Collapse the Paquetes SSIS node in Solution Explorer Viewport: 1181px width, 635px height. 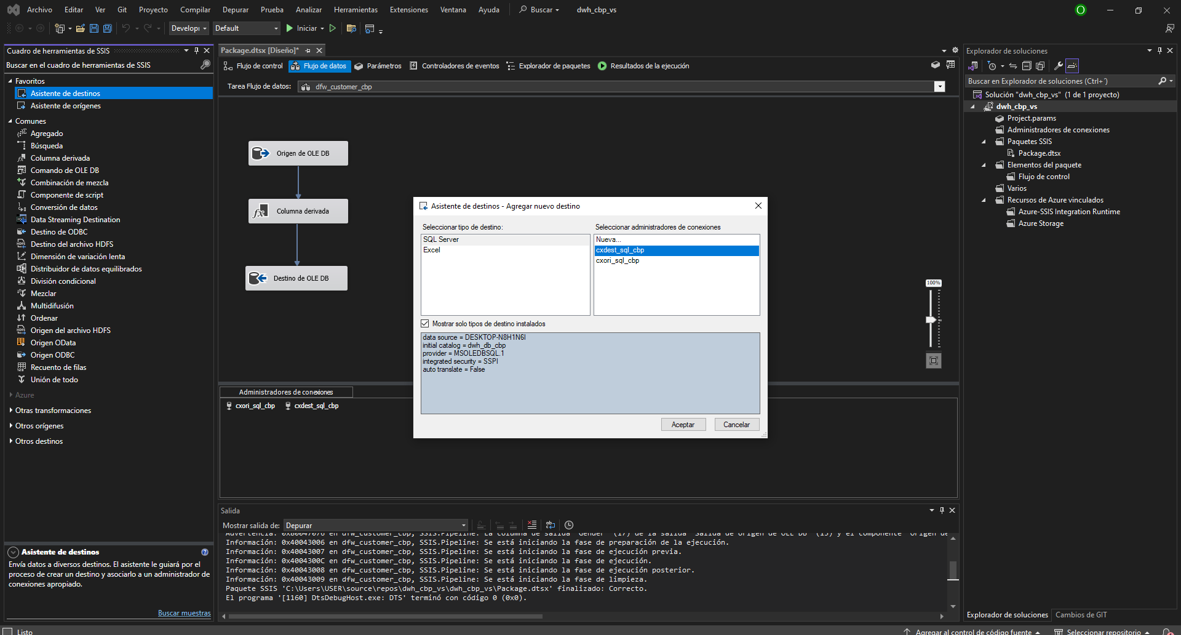(984, 142)
